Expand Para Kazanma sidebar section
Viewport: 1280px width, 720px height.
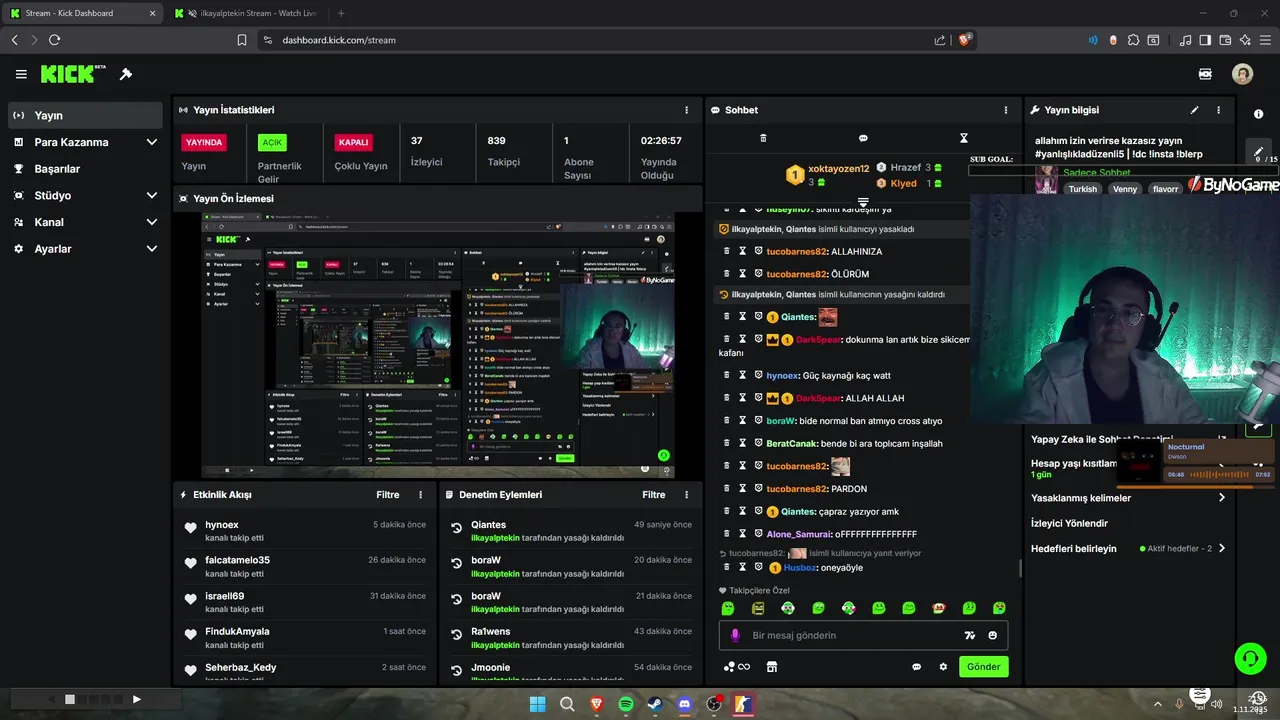[151, 142]
